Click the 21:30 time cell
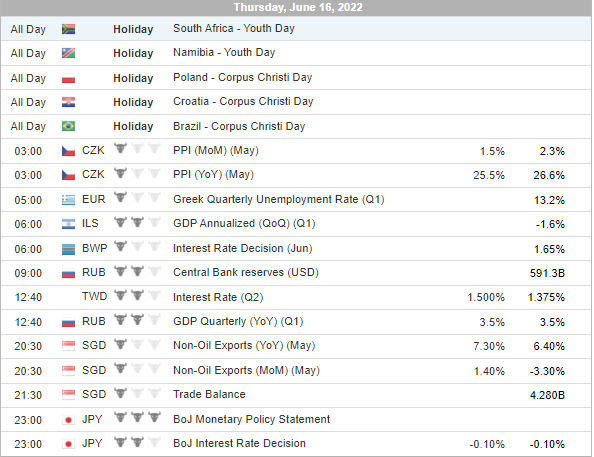 (x=28, y=395)
